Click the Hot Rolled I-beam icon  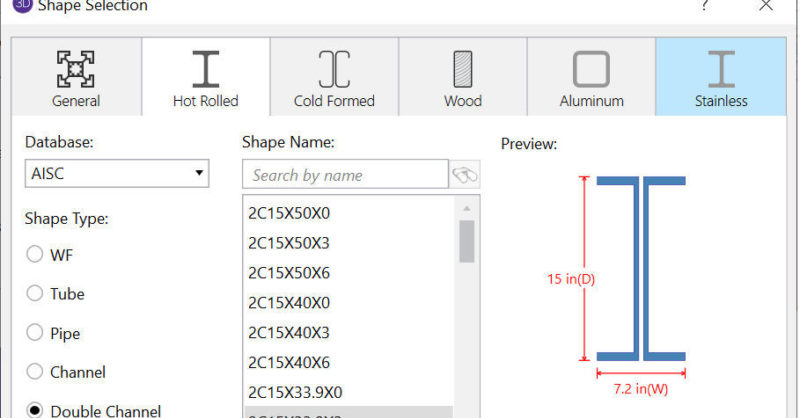[x=205, y=68]
